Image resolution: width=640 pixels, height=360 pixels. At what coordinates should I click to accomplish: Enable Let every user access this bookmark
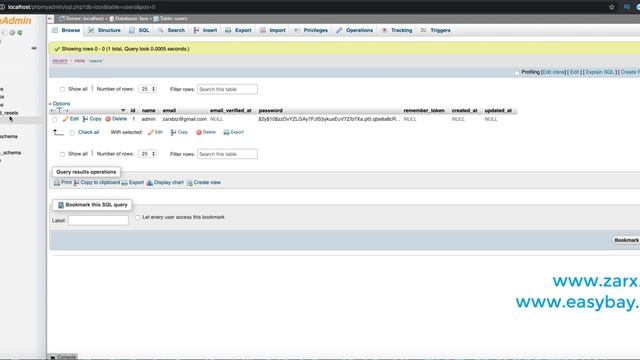pos(138,218)
